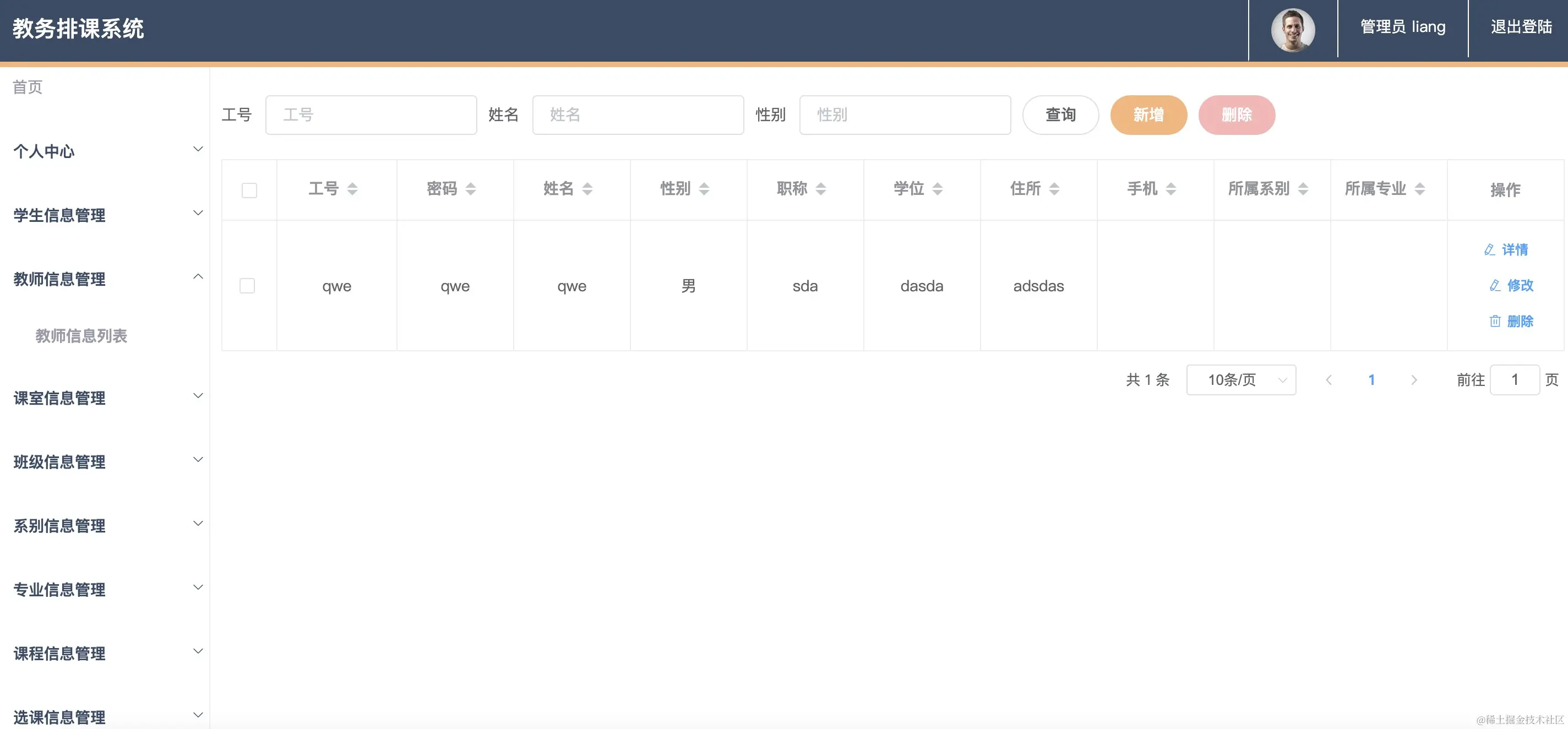Click the orange 新增 button
This screenshot has width=1568, height=729.
[1148, 115]
